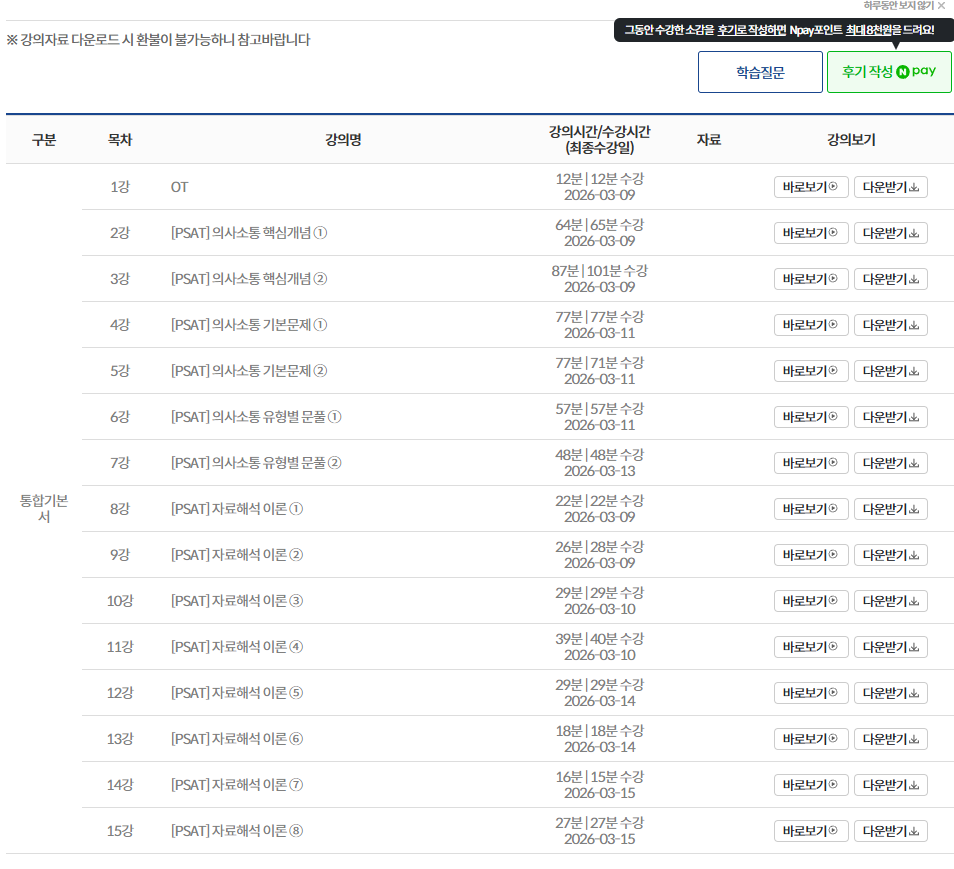Download the 1강 OT lecture

pos(890,187)
